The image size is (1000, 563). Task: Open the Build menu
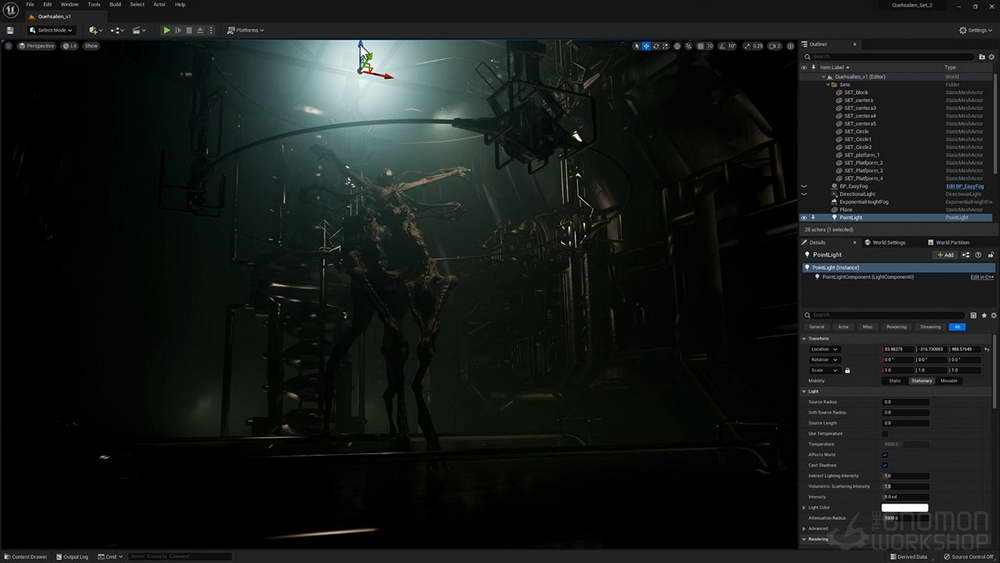115,4
